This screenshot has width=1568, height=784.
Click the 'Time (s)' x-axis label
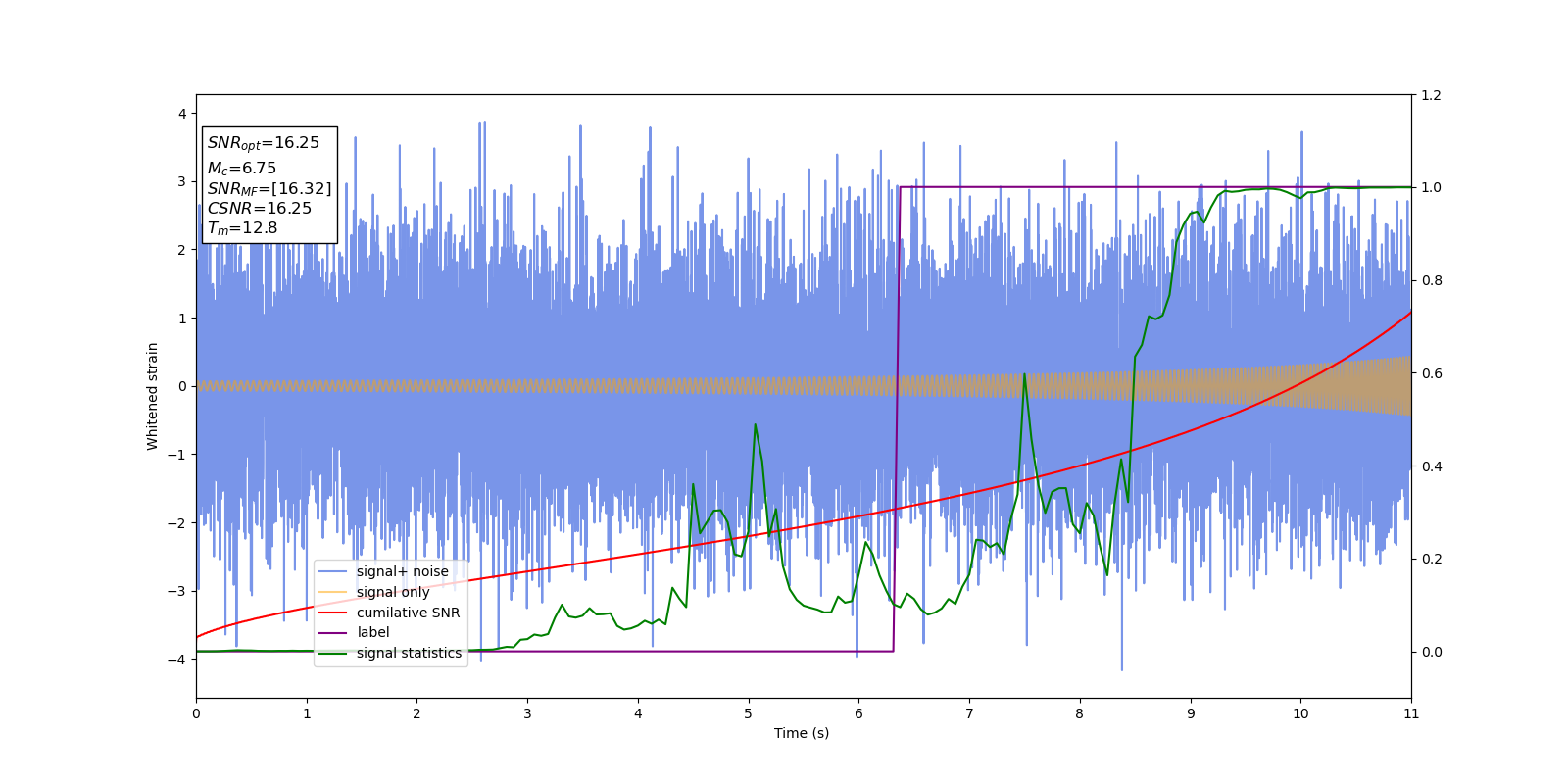pyautogui.click(x=802, y=733)
